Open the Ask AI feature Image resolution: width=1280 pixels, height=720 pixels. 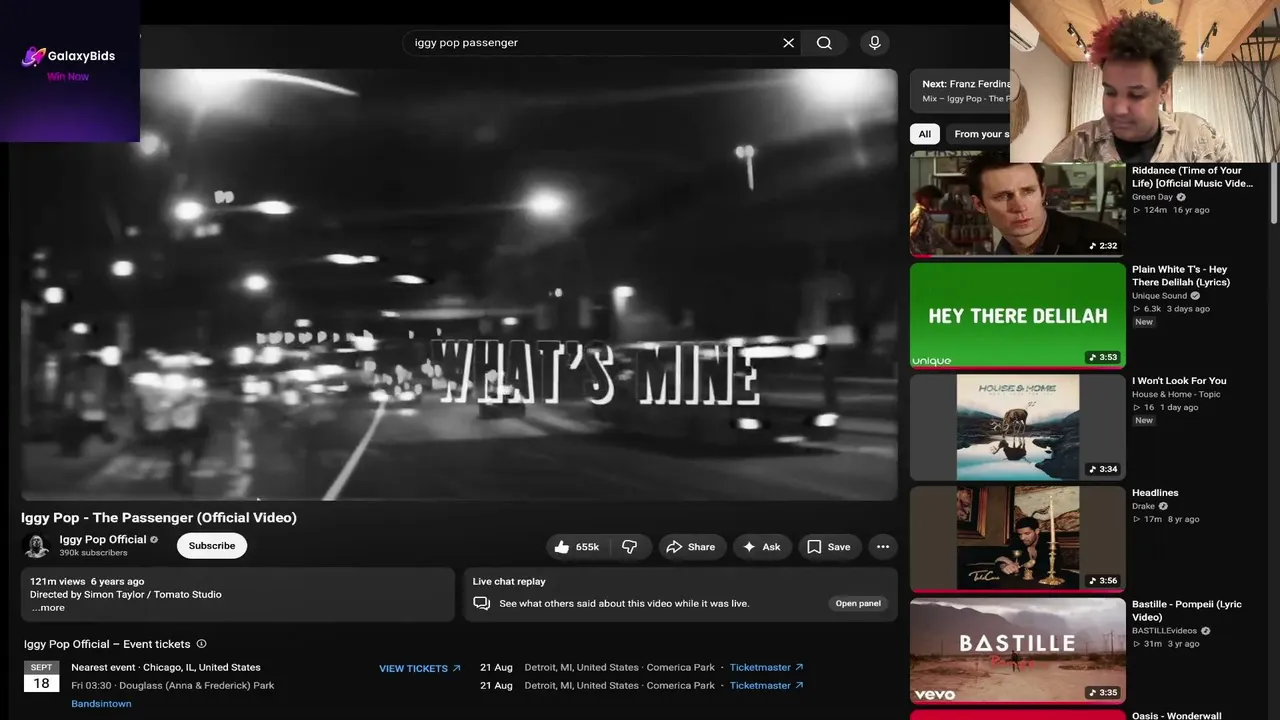click(x=762, y=547)
